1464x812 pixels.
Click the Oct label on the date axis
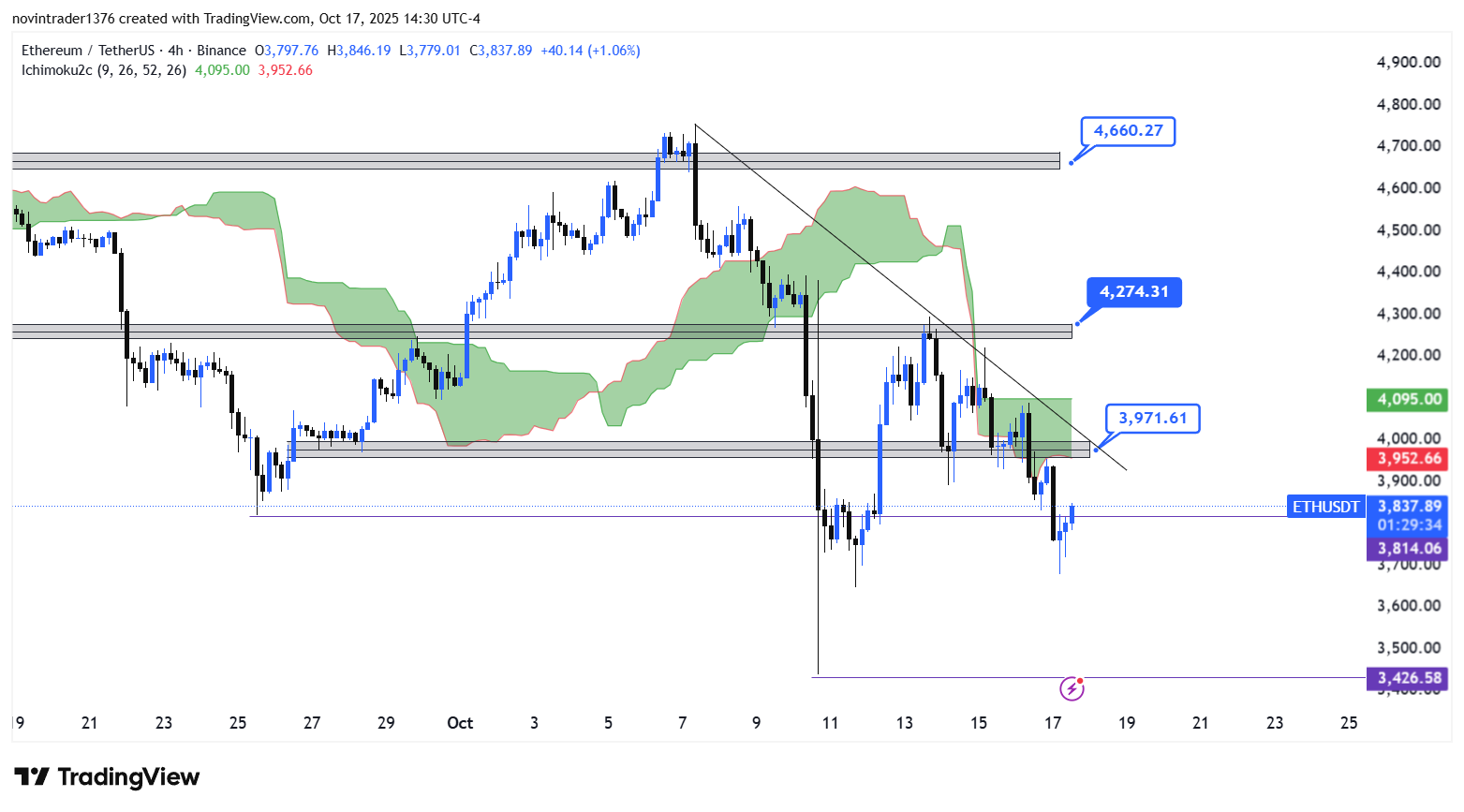pyautogui.click(x=460, y=722)
